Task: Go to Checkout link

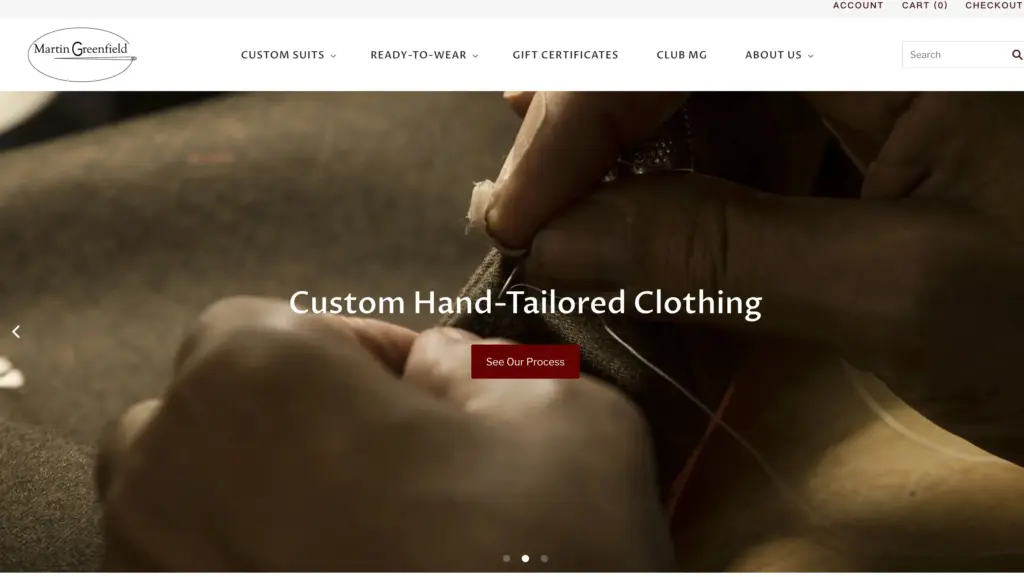Action: coord(994,5)
